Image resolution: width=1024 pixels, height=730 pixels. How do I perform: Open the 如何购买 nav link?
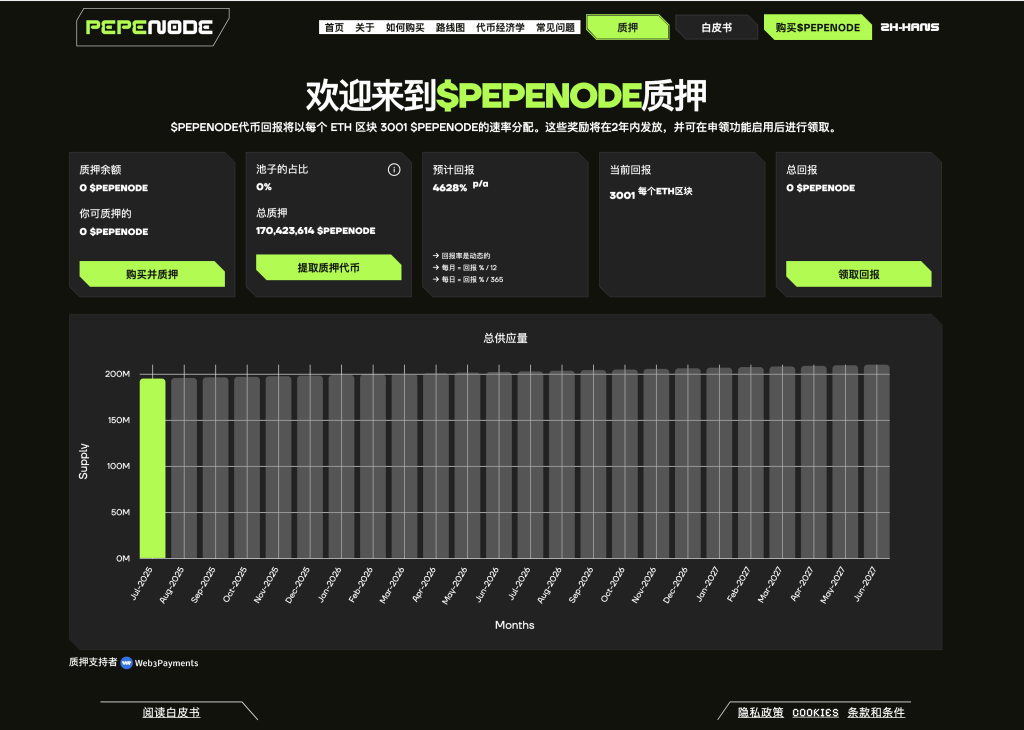click(x=405, y=27)
